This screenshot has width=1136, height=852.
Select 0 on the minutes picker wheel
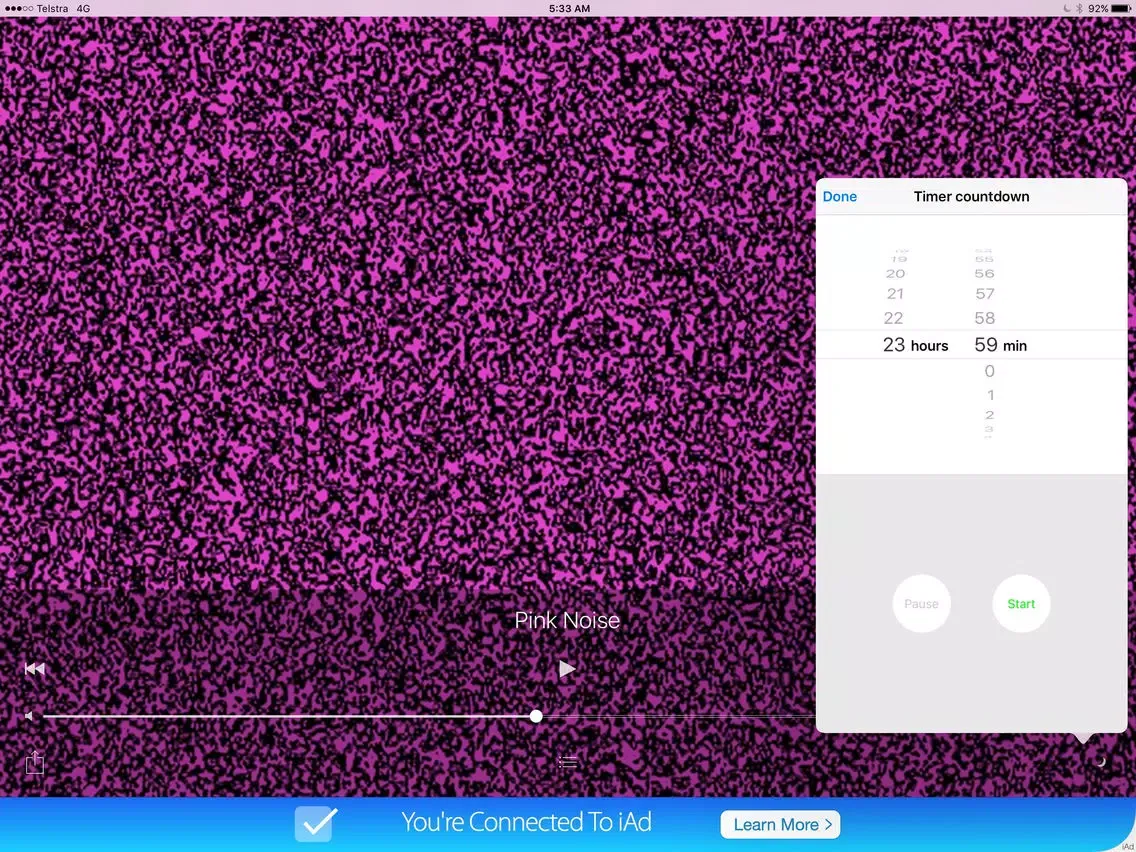click(x=989, y=371)
